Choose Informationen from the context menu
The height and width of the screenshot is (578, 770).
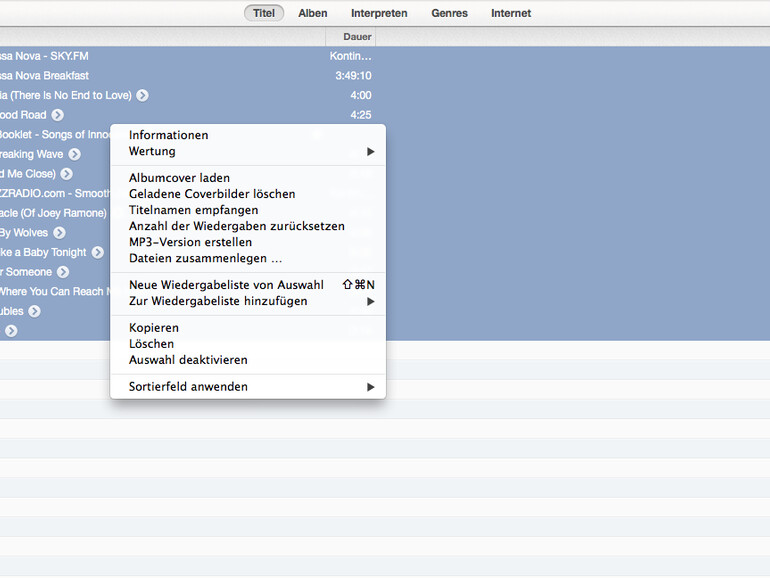click(248, 135)
